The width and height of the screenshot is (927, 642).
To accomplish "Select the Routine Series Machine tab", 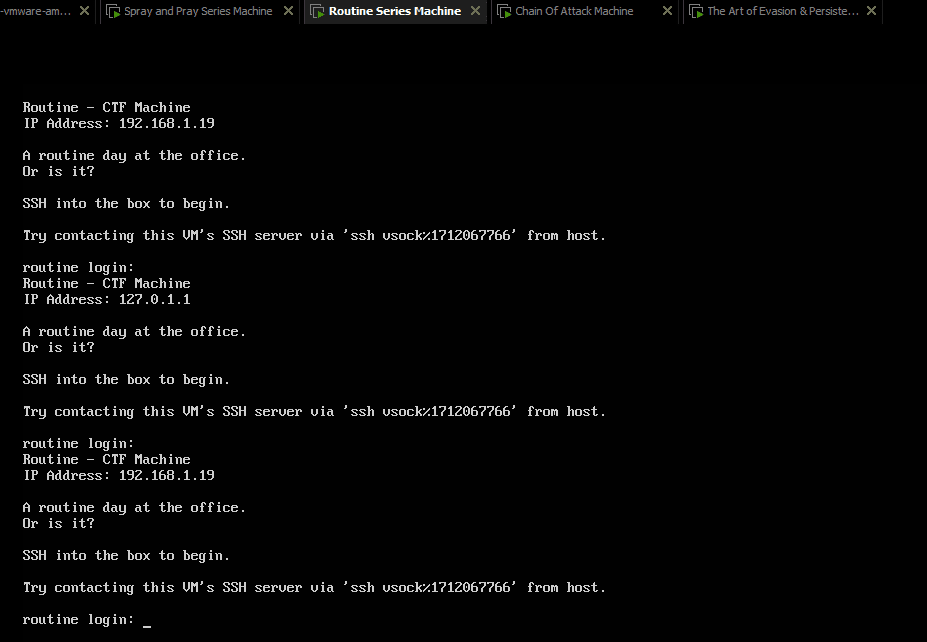I will tap(394, 11).
